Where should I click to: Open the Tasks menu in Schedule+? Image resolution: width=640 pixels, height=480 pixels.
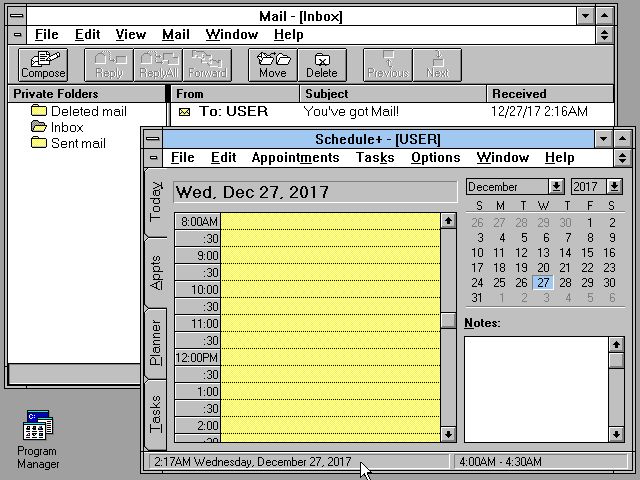(375, 158)
